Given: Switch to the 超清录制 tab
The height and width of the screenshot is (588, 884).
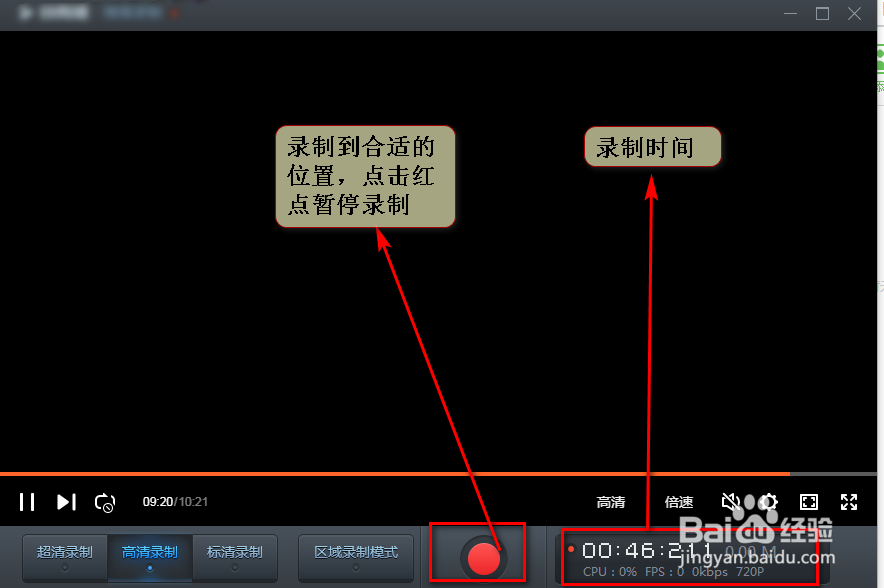Looking at the screenshot, I should pyautogui.click(x=64, y=551).
